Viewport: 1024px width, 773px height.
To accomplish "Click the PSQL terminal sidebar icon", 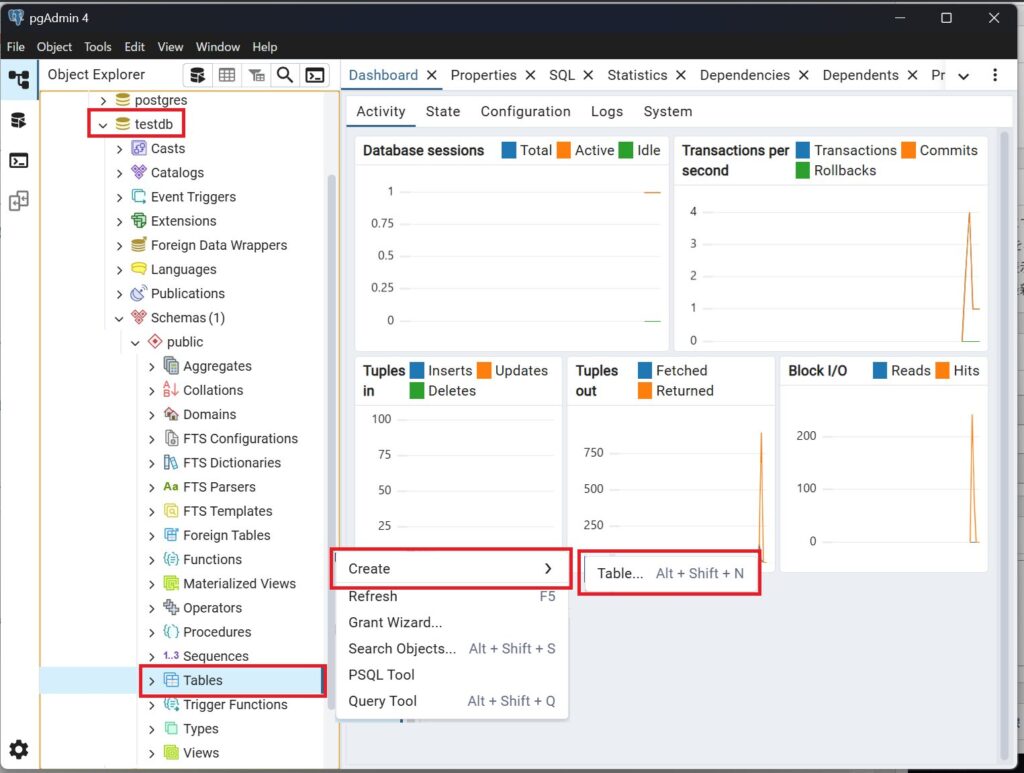I will coord(18,161).
